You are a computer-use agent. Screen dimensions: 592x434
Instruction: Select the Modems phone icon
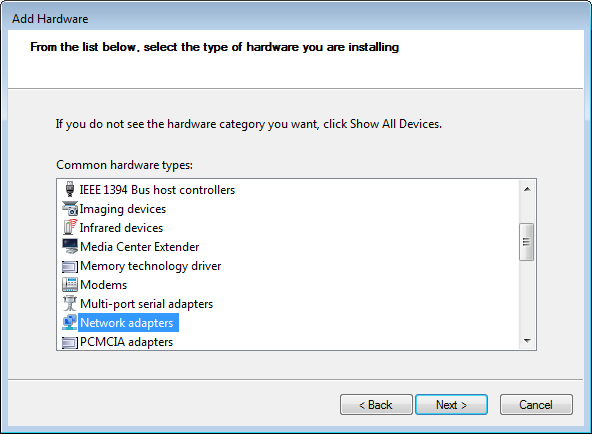coord(70,285)
